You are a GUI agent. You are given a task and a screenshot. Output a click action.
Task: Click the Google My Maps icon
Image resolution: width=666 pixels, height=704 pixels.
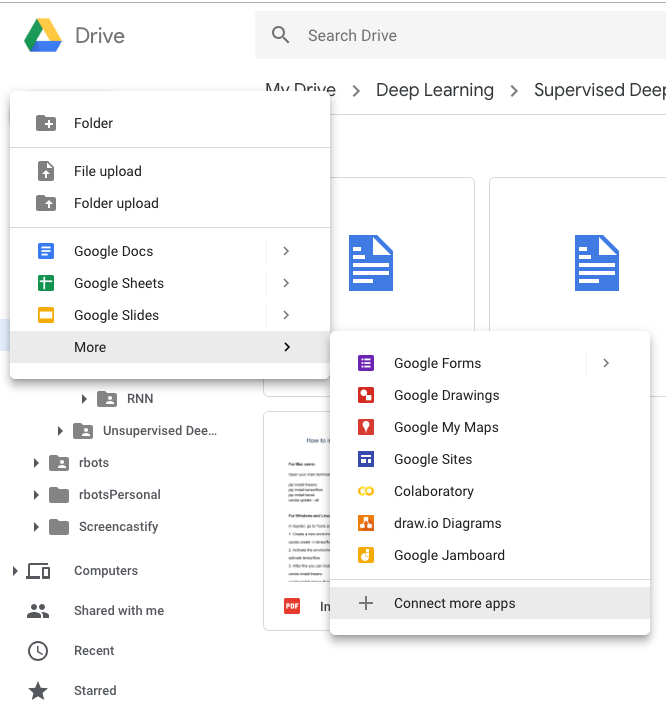coord(366,427)
